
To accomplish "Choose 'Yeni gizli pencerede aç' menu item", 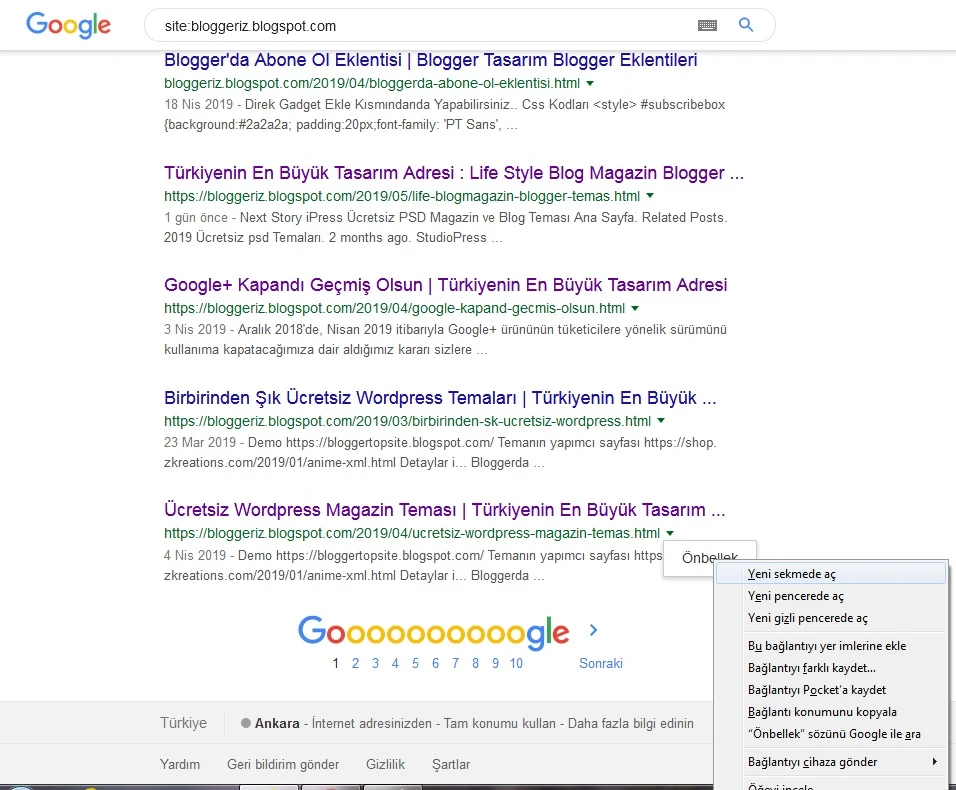I will point(830,617).
